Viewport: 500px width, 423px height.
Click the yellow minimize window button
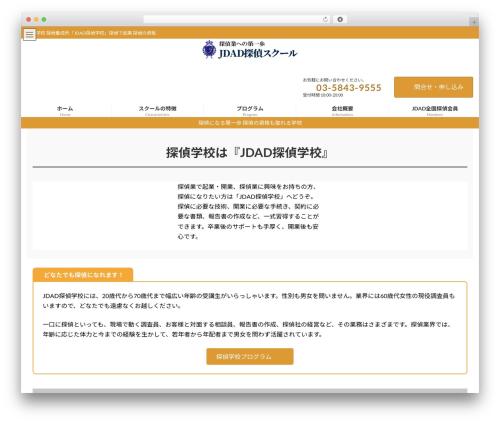tap(36, 20)
